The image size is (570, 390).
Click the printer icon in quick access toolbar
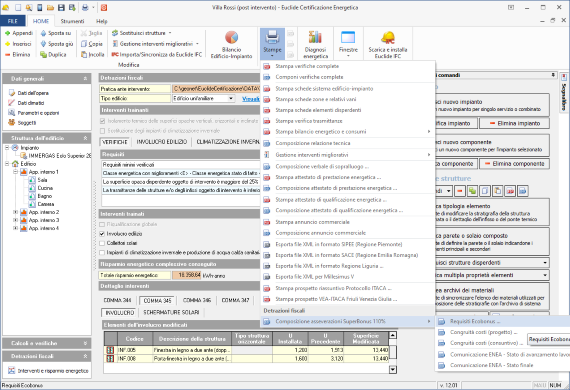[x=85, y=7]
